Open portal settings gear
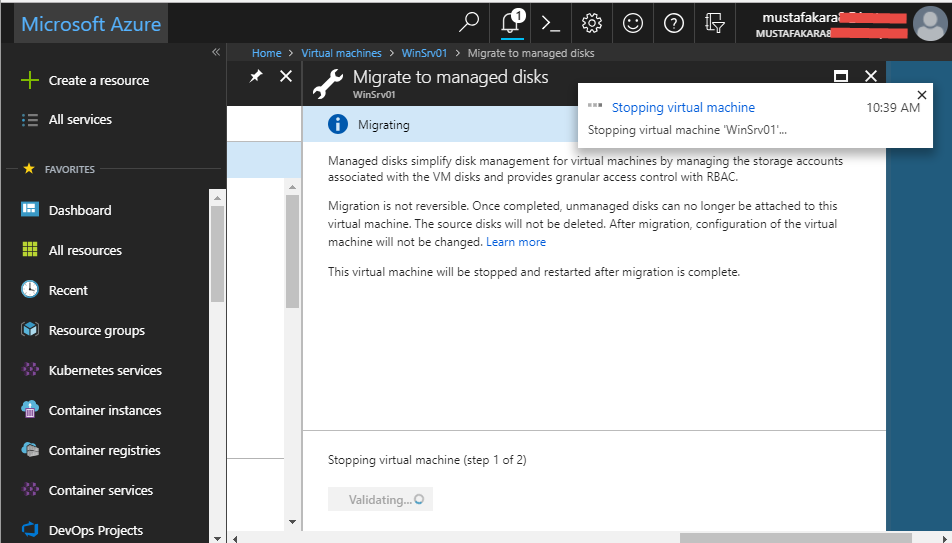952x543 pixels. coord(591,23)
